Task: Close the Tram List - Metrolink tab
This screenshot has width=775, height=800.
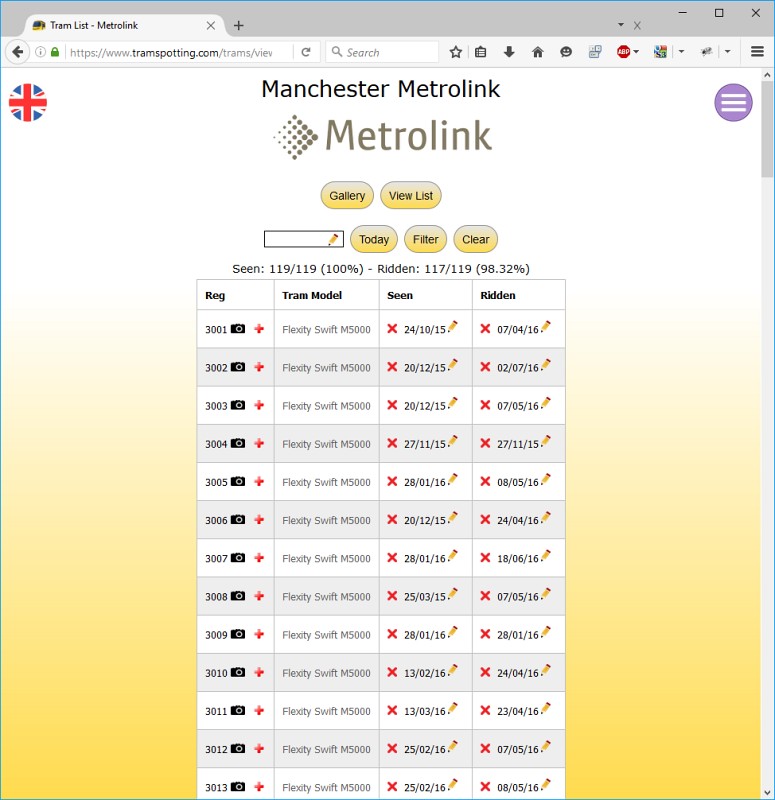Action: pos(211,26)
